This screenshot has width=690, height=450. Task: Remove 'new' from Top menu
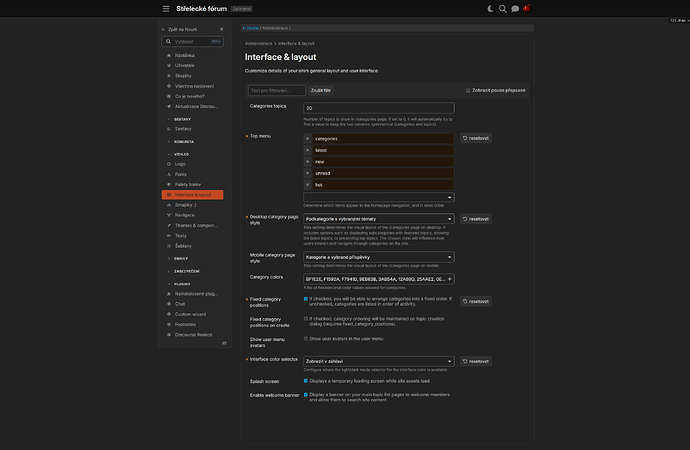click(x=308, y=161)
